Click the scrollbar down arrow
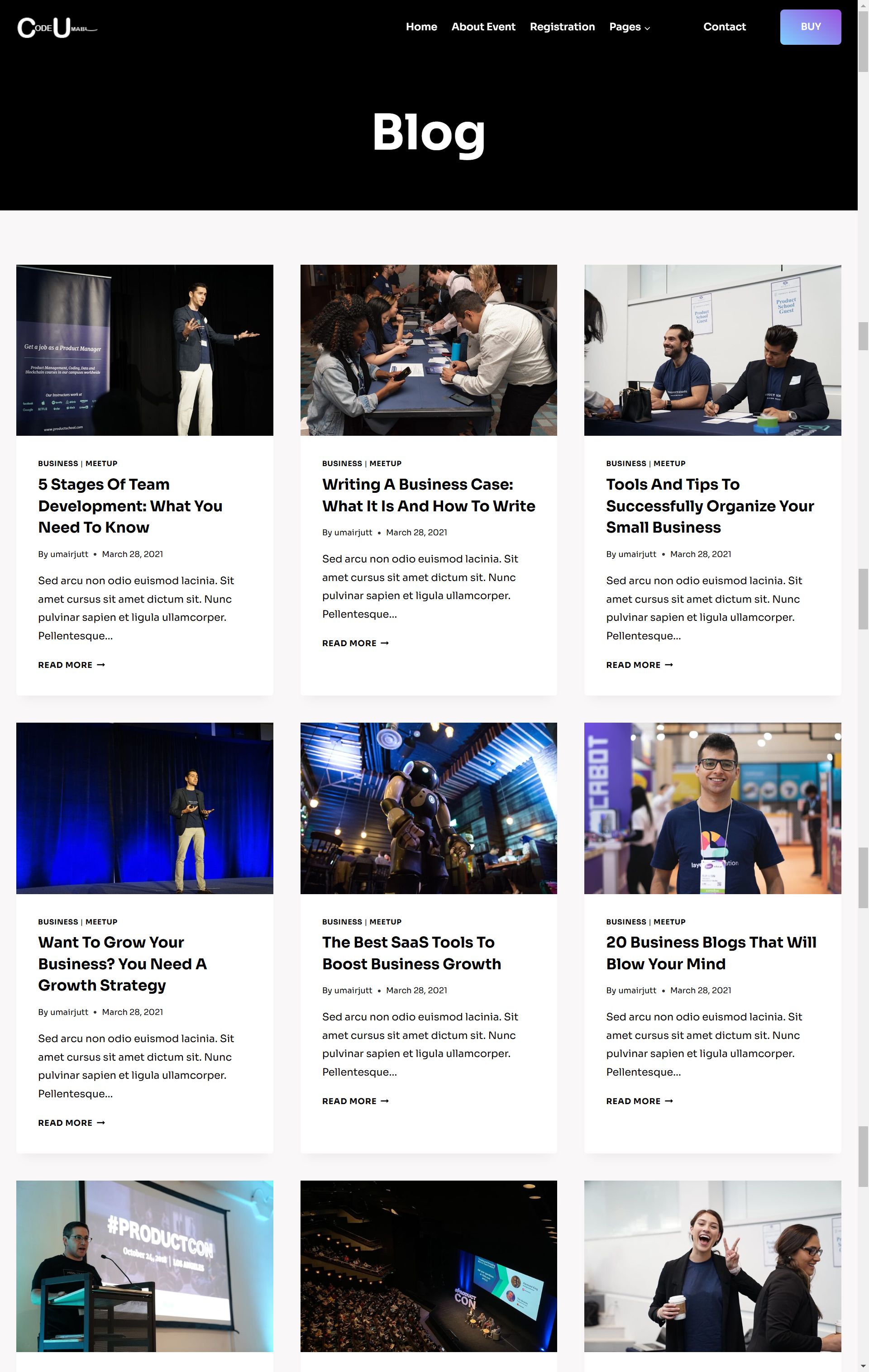869x1372 pixels. point(863,1366)
